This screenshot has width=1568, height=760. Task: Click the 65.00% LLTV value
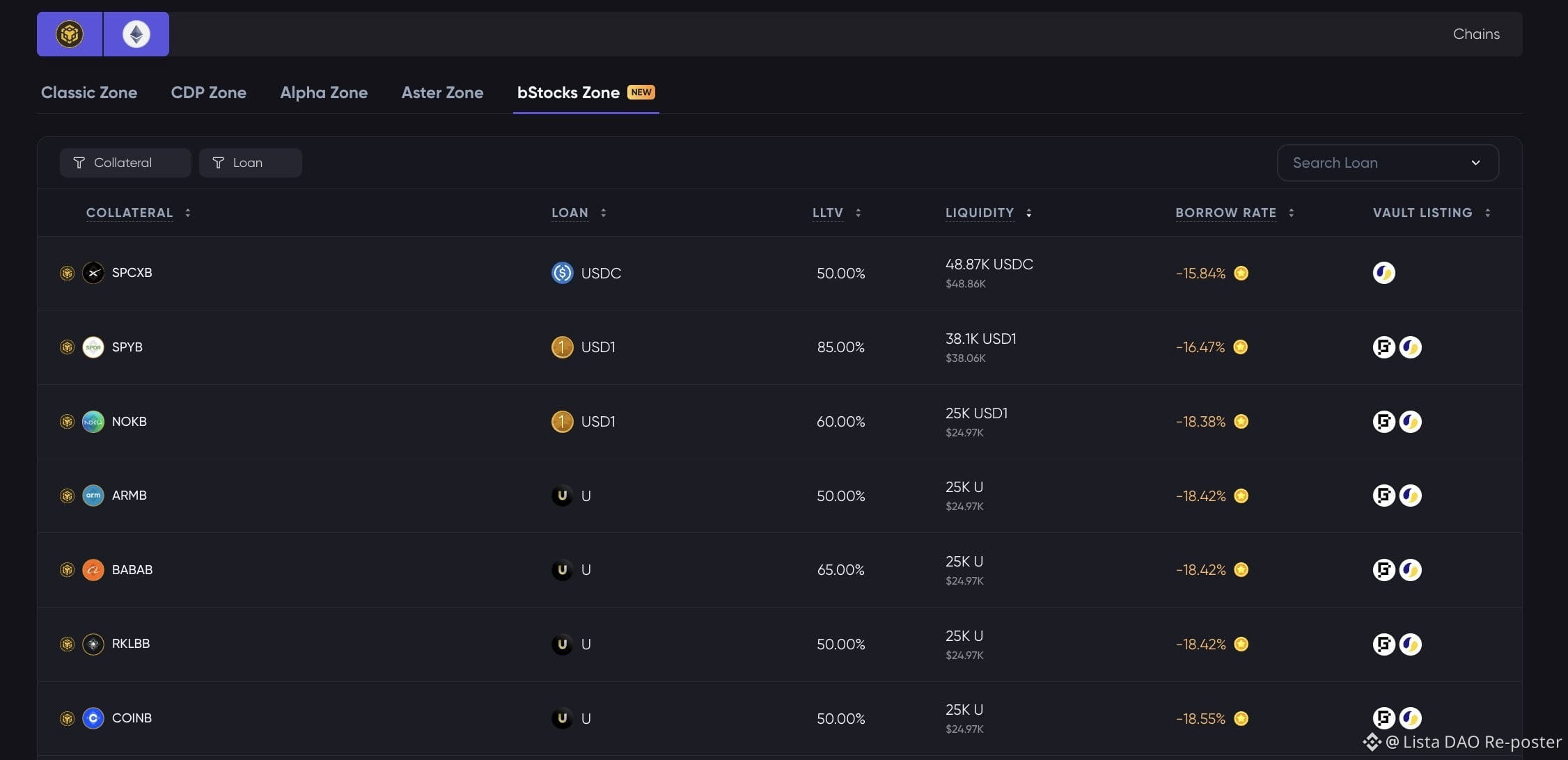(x=841, y=570)
